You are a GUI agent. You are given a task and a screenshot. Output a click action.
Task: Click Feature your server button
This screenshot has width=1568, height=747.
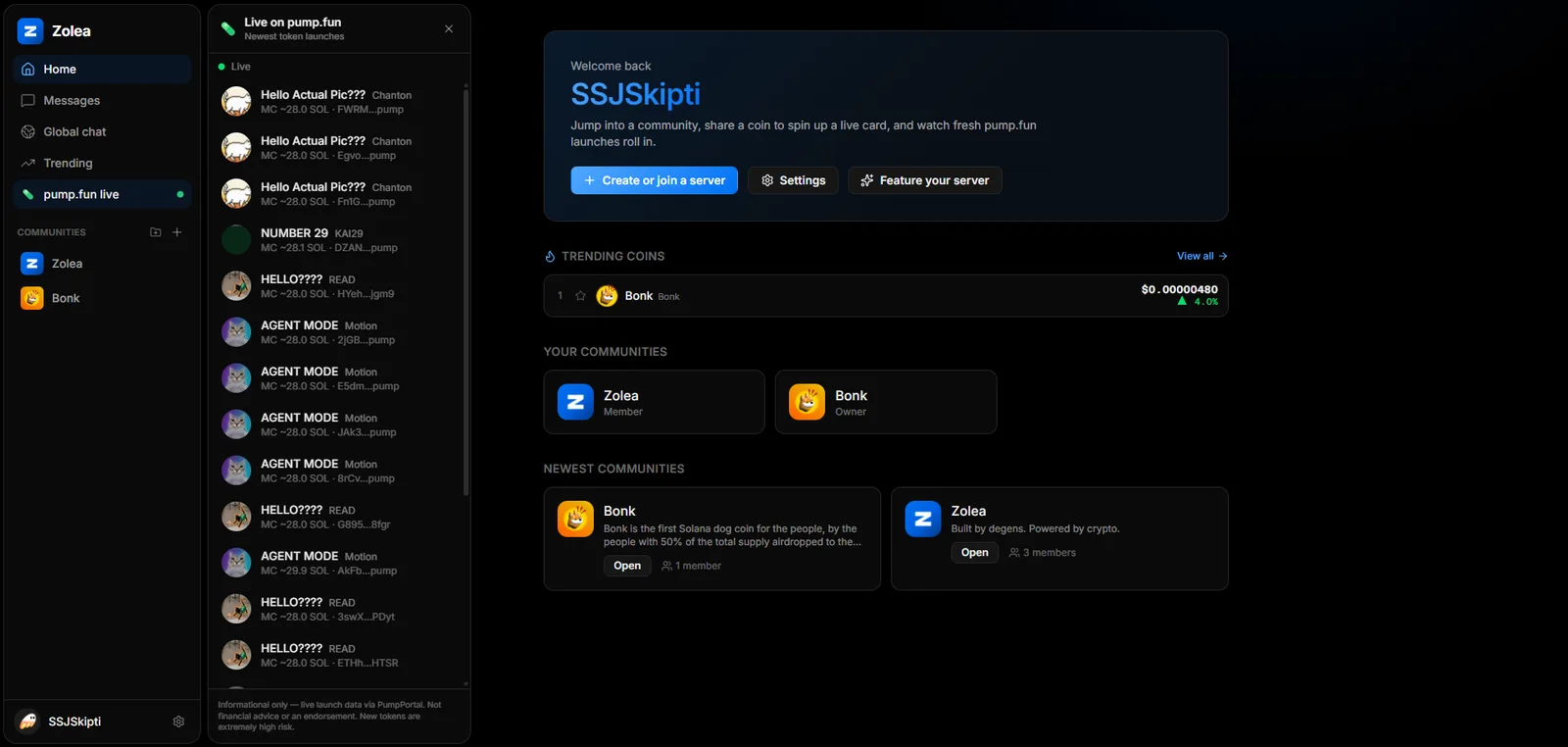tap(925, 180)
